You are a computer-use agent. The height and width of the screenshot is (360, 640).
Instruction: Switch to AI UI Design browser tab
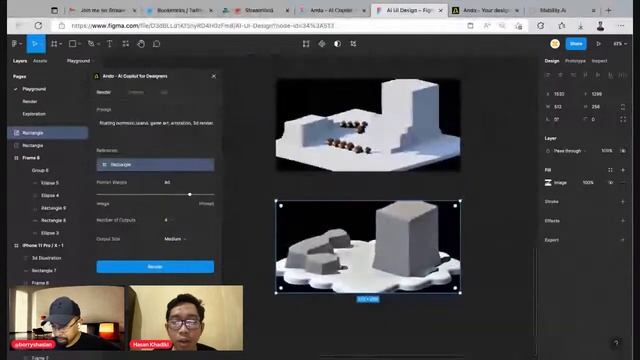pos(409,10)
